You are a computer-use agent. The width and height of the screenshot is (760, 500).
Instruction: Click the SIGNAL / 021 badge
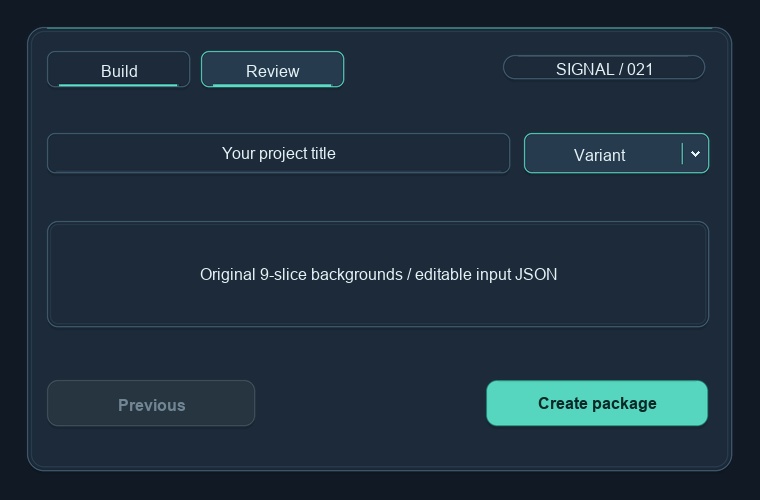(x=604, y=67)
